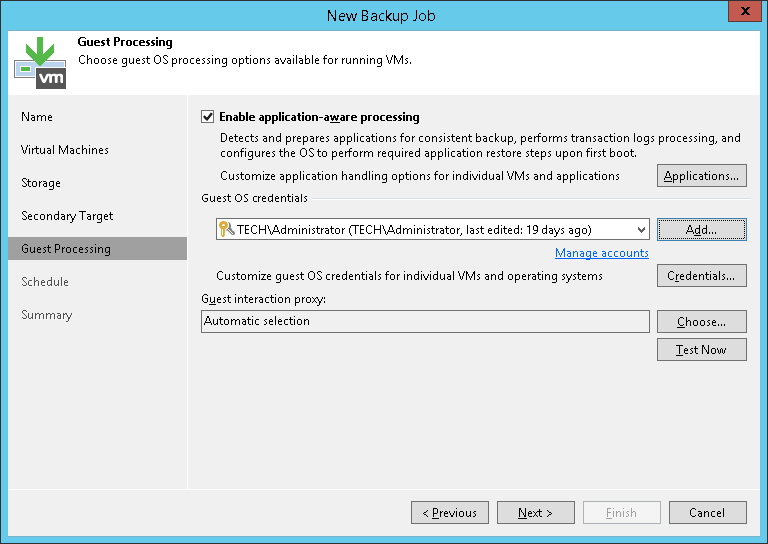Proceed with the Next button
Image resolution: width=768 pixels, height=544 pixels.
536,513
